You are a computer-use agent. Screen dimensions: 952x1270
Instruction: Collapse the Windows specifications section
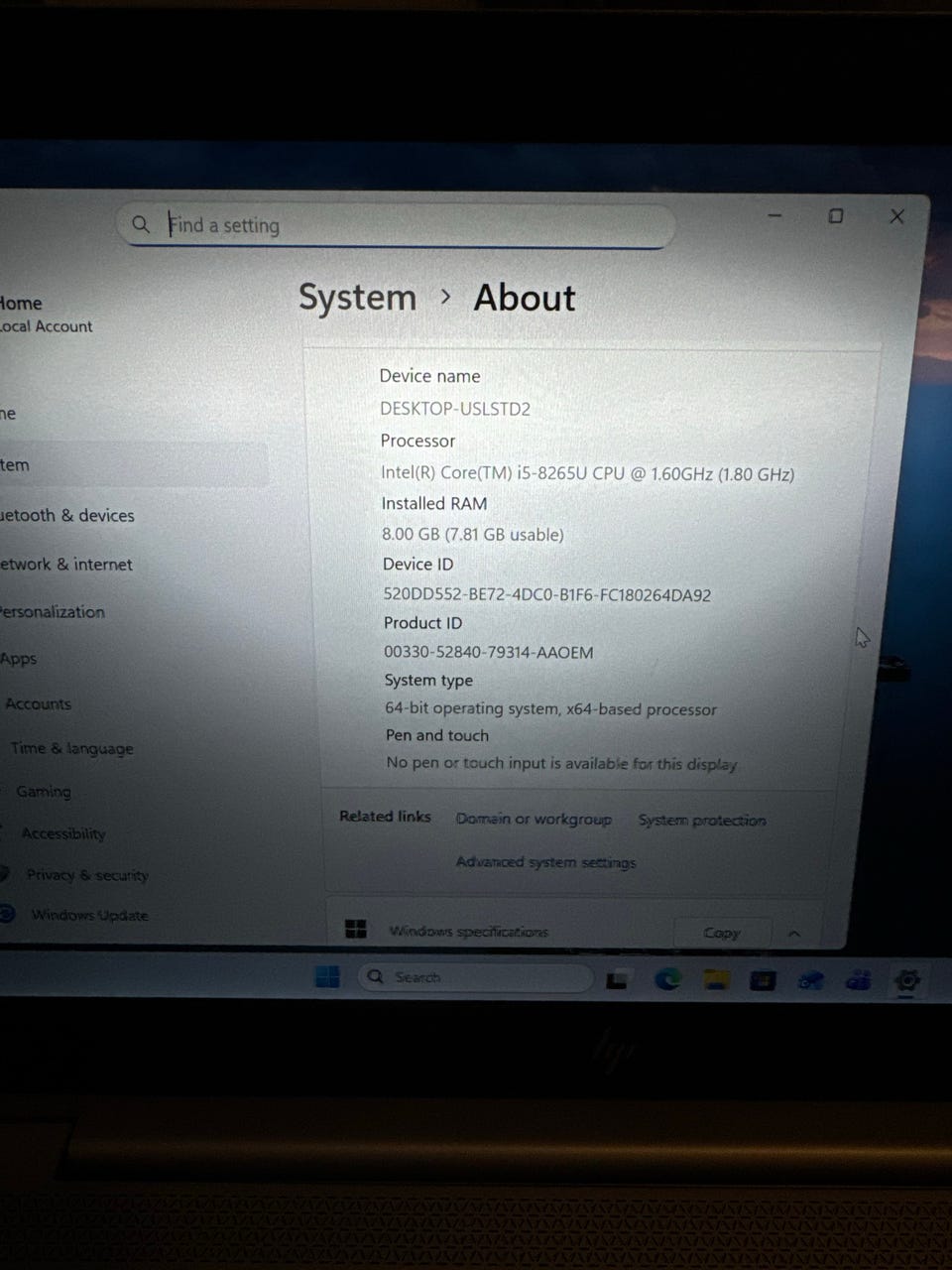click(x=794, y=934)
